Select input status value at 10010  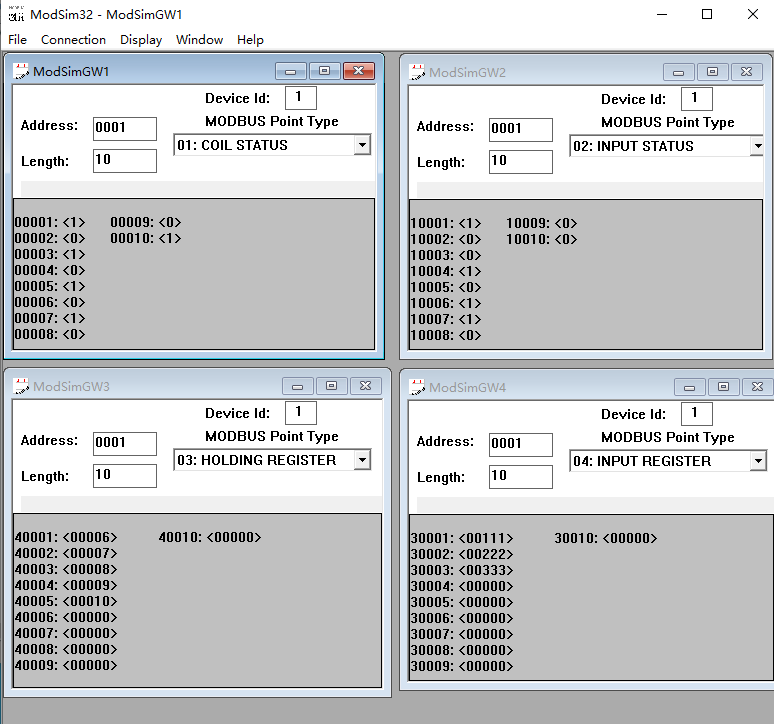tap(566, 239)
